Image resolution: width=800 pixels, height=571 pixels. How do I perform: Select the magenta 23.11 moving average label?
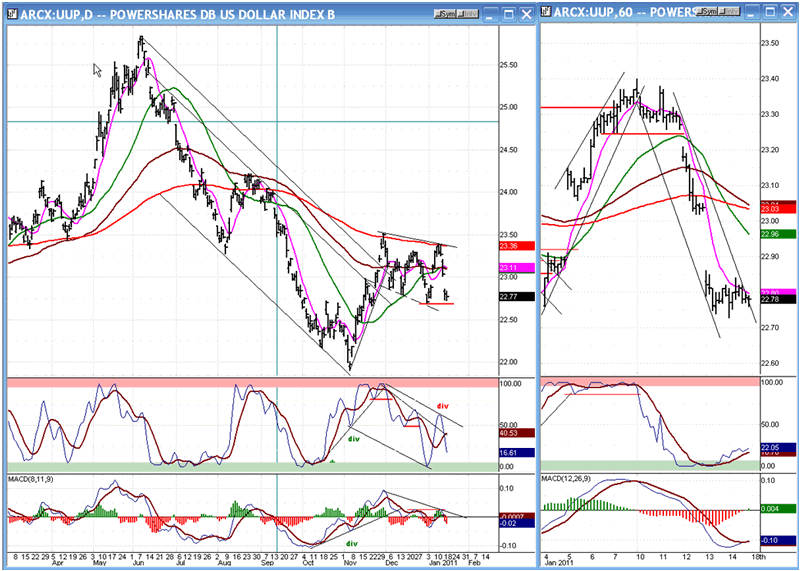518,268
